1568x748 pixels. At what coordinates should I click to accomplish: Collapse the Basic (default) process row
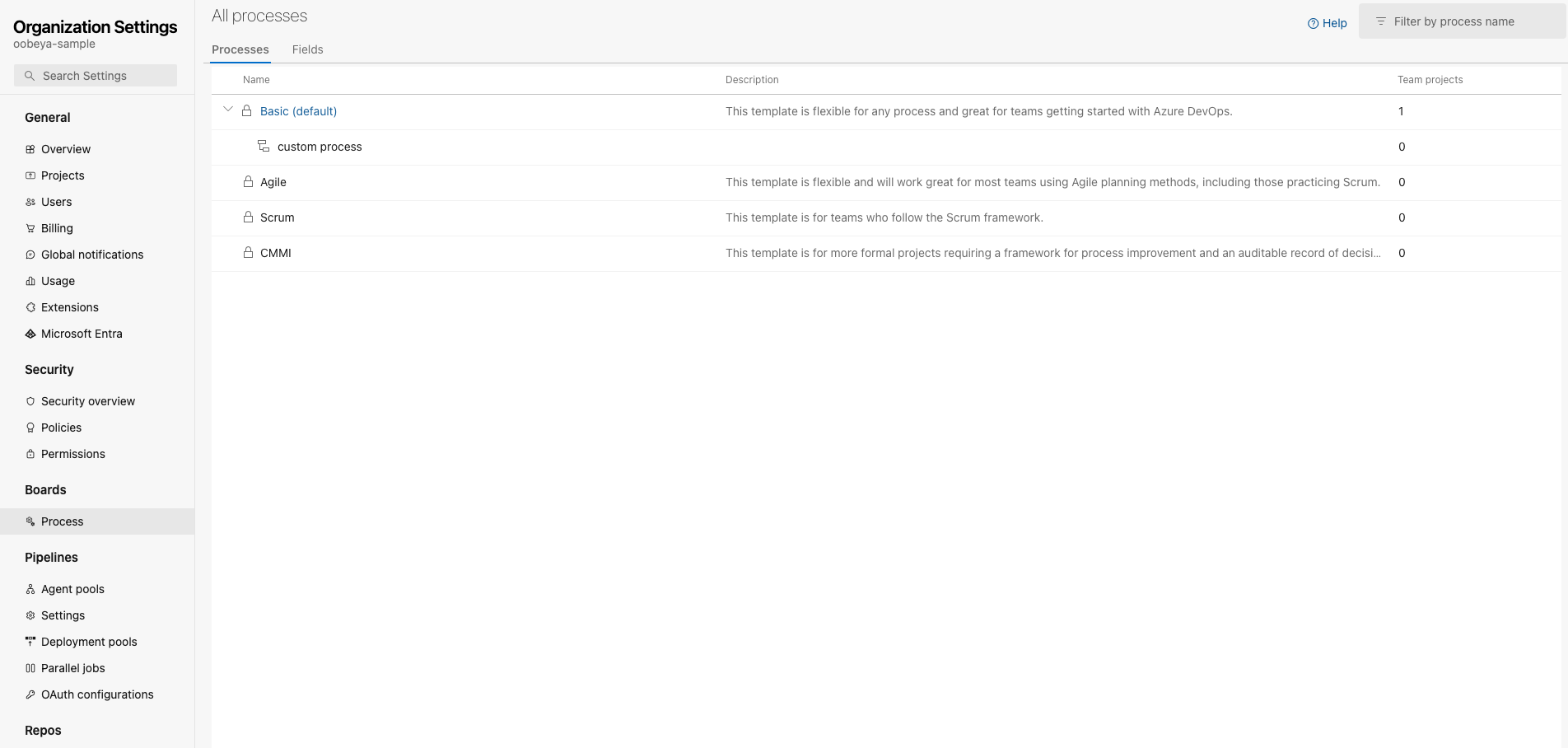(x=228, y=110)
